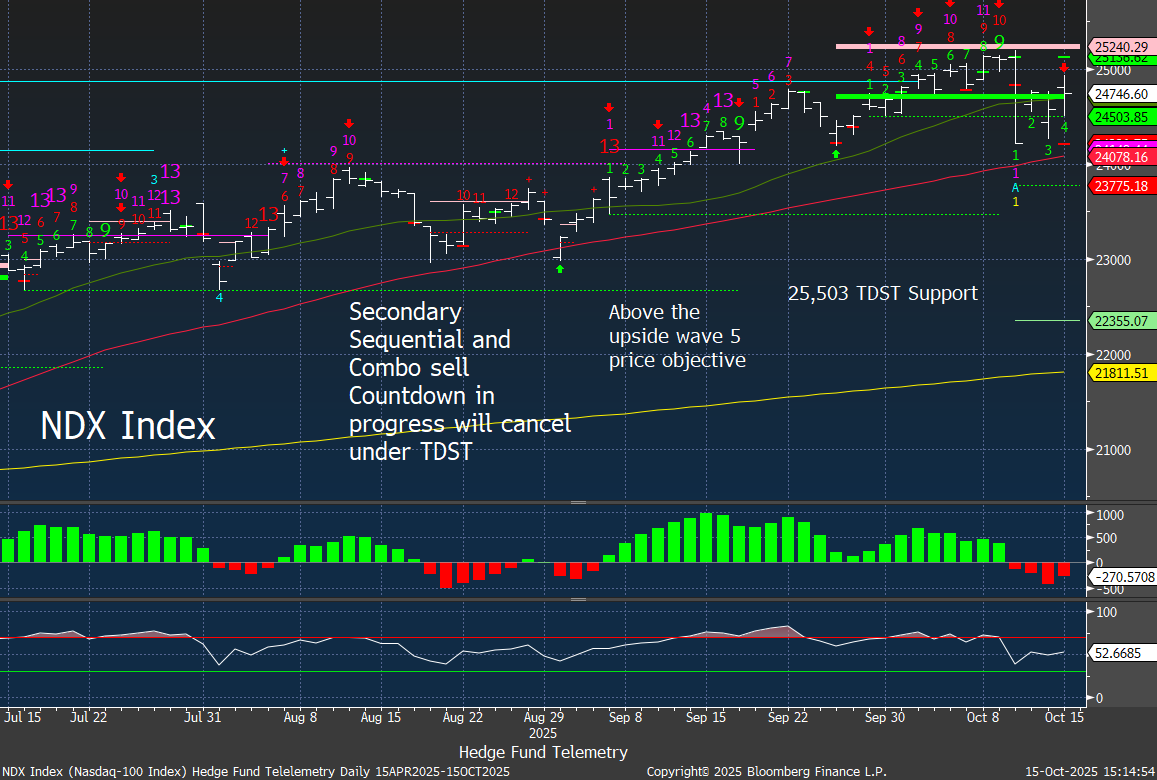Click the 22355.07 green price label
Viewport: 1157px width, 780px height.
tap(1119, 321)
